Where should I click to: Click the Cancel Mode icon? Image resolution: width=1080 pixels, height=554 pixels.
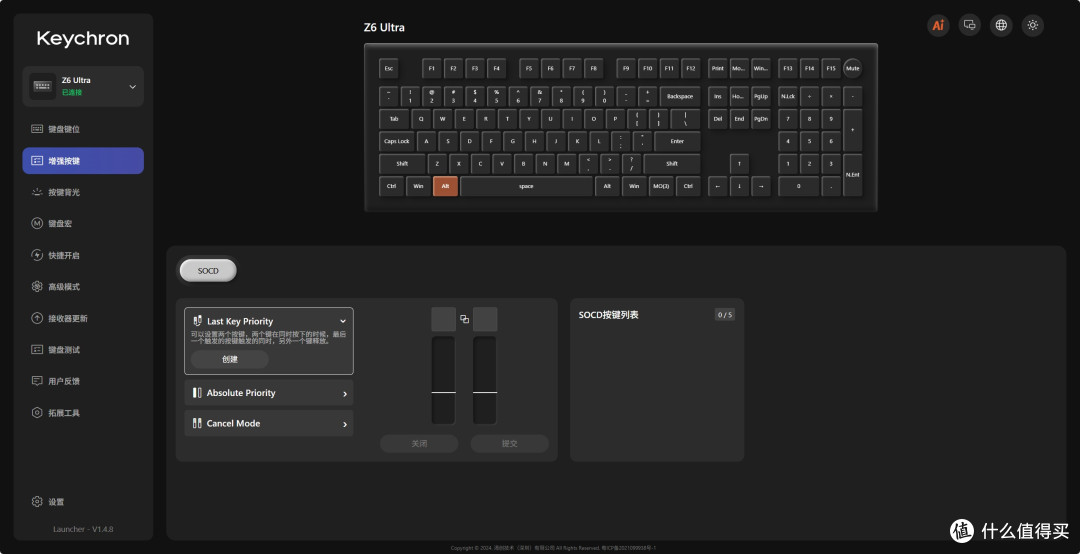197,423
